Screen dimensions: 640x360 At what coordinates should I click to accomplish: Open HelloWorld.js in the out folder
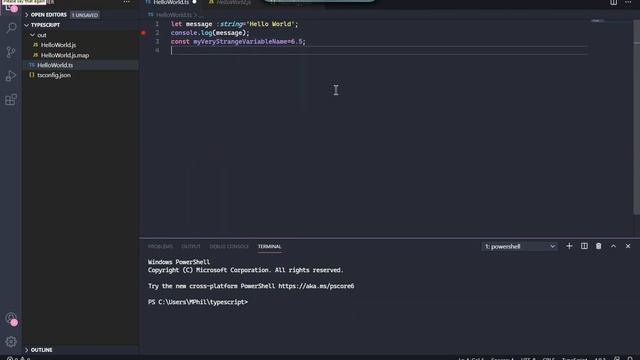pos(58,45)
